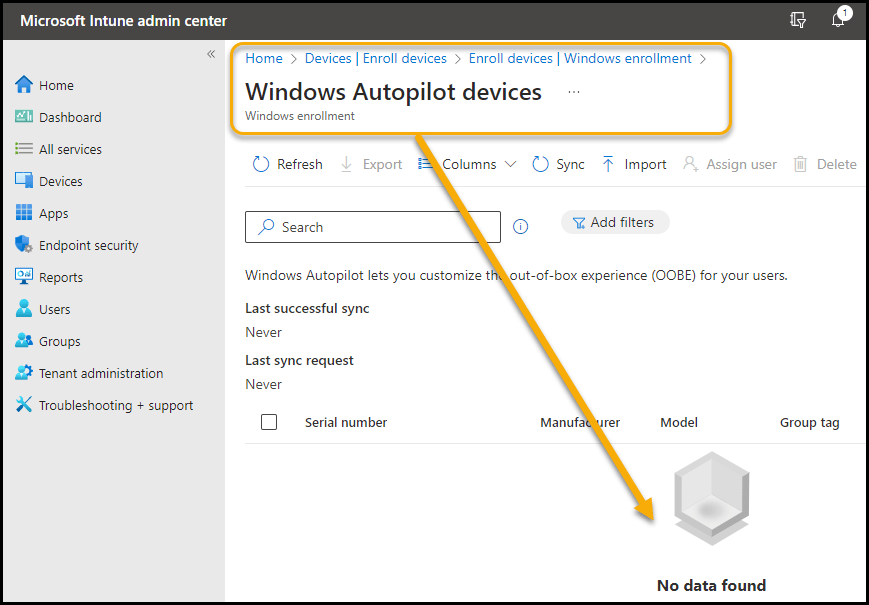
Task: Click the Delete trash can icon
Action: coord(800,165)
